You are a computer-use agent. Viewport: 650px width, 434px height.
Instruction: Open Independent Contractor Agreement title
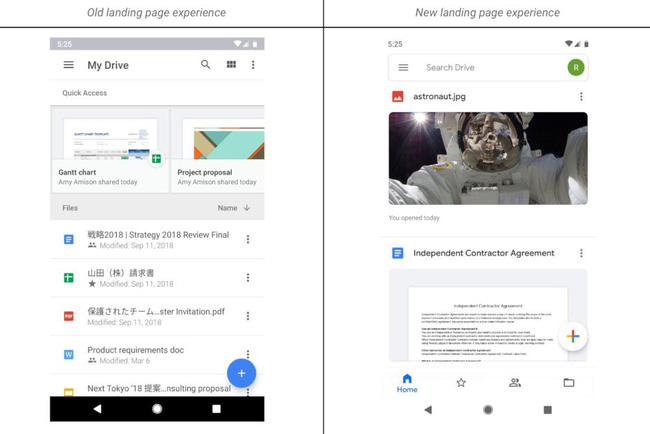coord(483,253)
